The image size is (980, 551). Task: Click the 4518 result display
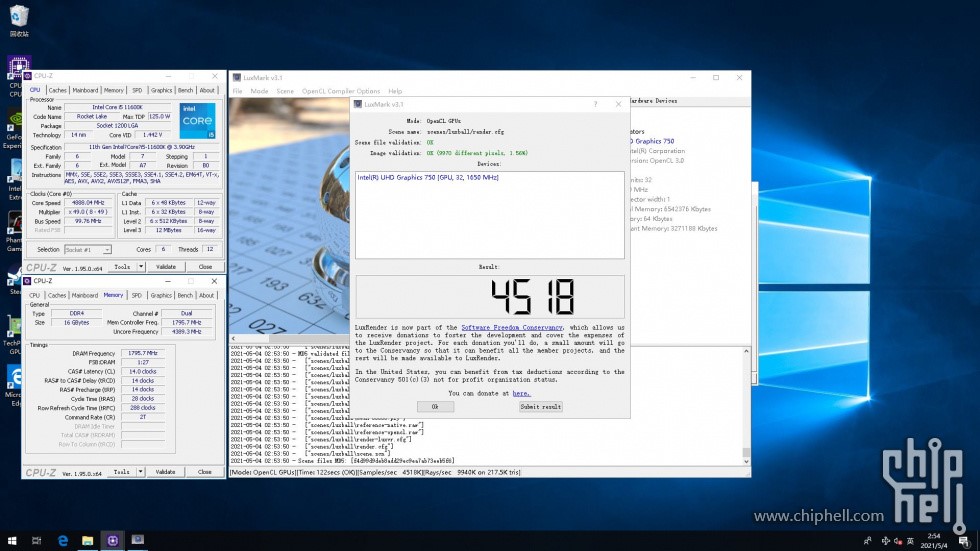point(489,297)
